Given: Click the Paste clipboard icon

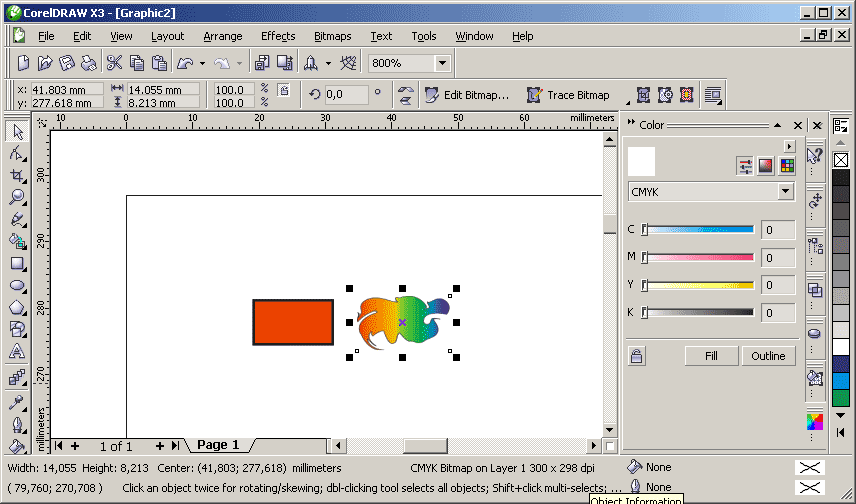Looking at the screenshot, I should (x=159, y=63).
